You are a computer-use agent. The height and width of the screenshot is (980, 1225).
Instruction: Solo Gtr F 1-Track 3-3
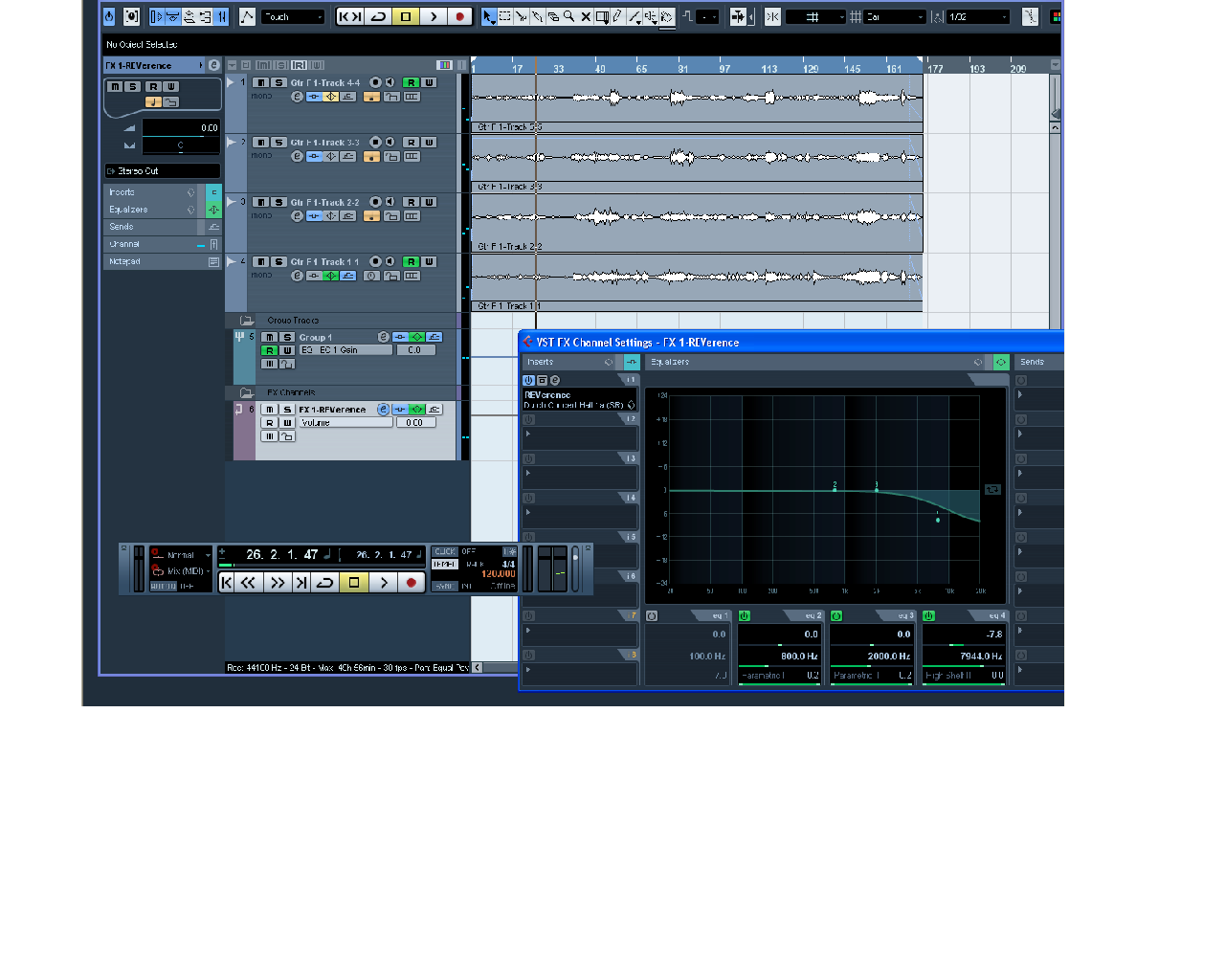click(x=279, y=143)
